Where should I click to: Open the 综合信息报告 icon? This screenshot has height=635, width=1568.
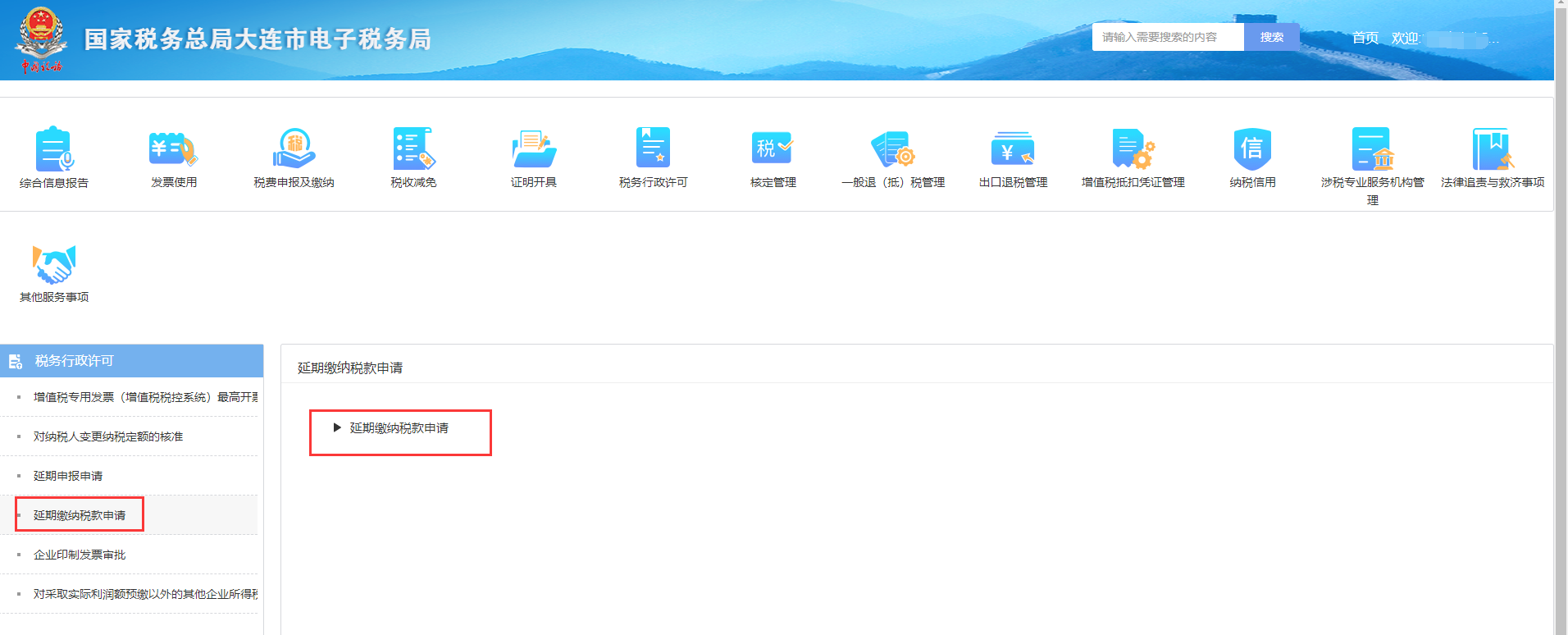[54, 149]
